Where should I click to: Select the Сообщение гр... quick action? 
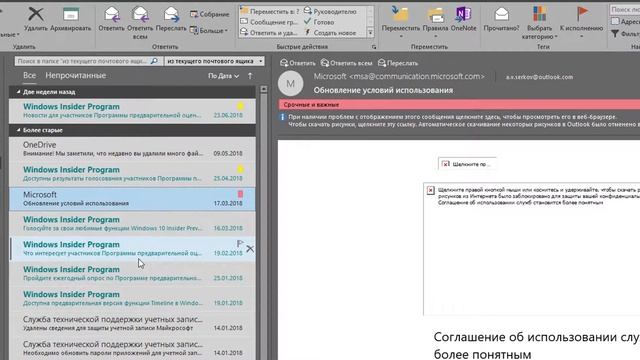click(269, 22)
